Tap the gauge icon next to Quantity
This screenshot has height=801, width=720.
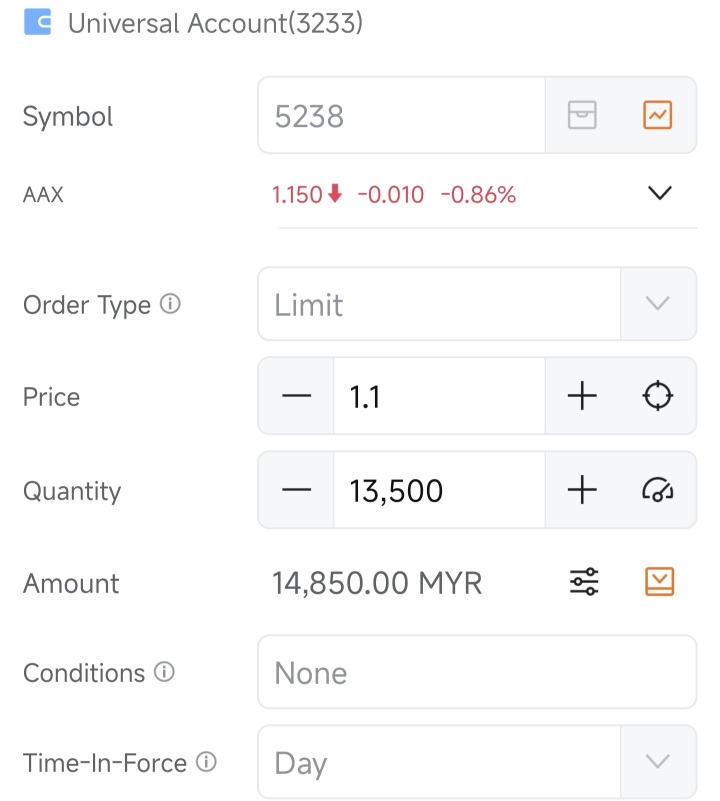pyautogui.click(x=658, y=489)
